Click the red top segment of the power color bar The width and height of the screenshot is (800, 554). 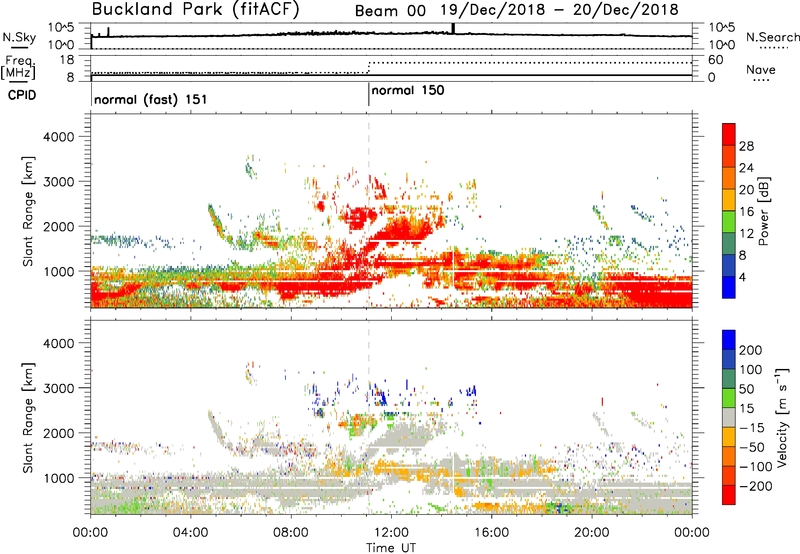(x=729, y=134)
